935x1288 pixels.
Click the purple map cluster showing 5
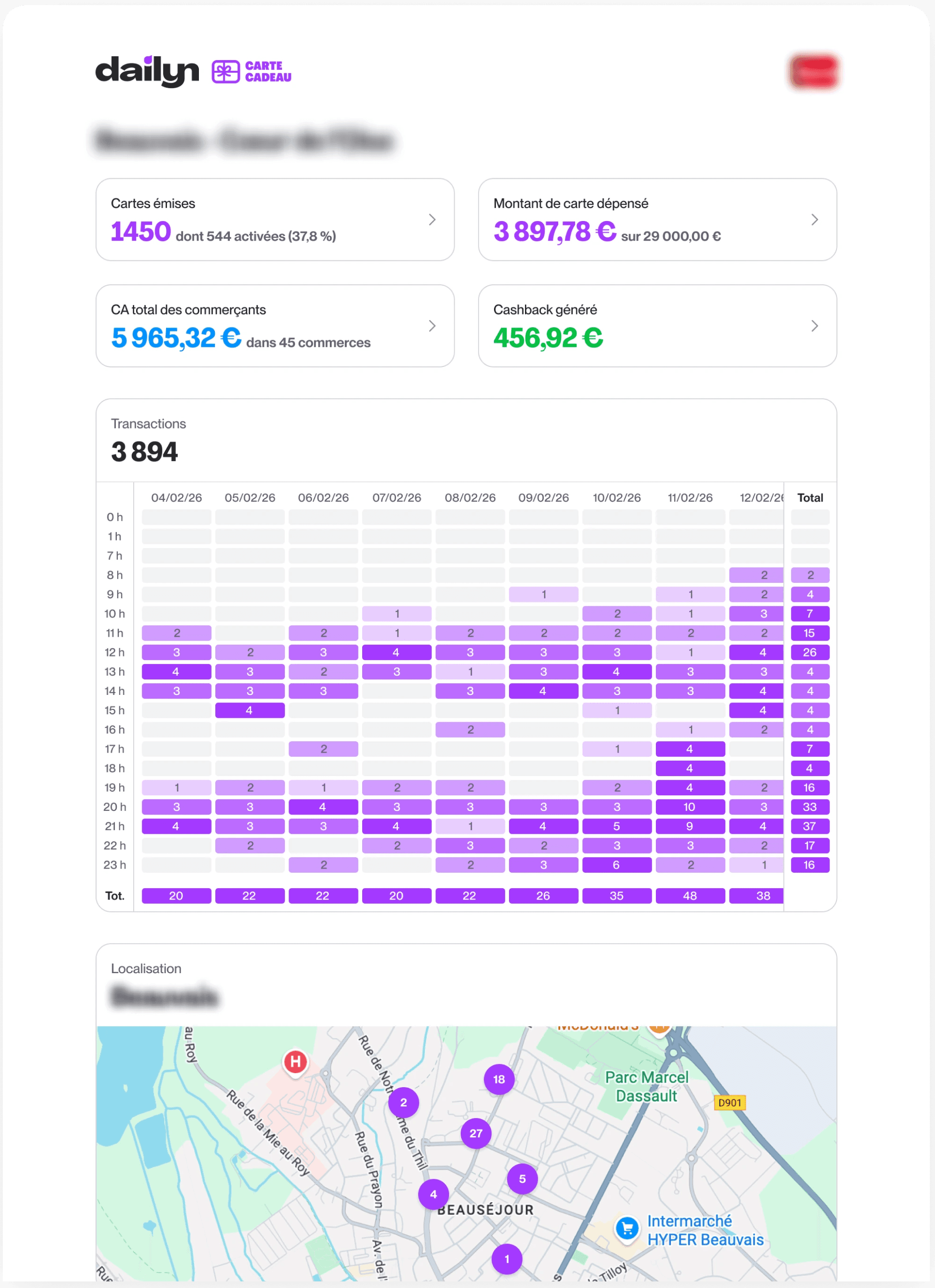(522, 1179)
